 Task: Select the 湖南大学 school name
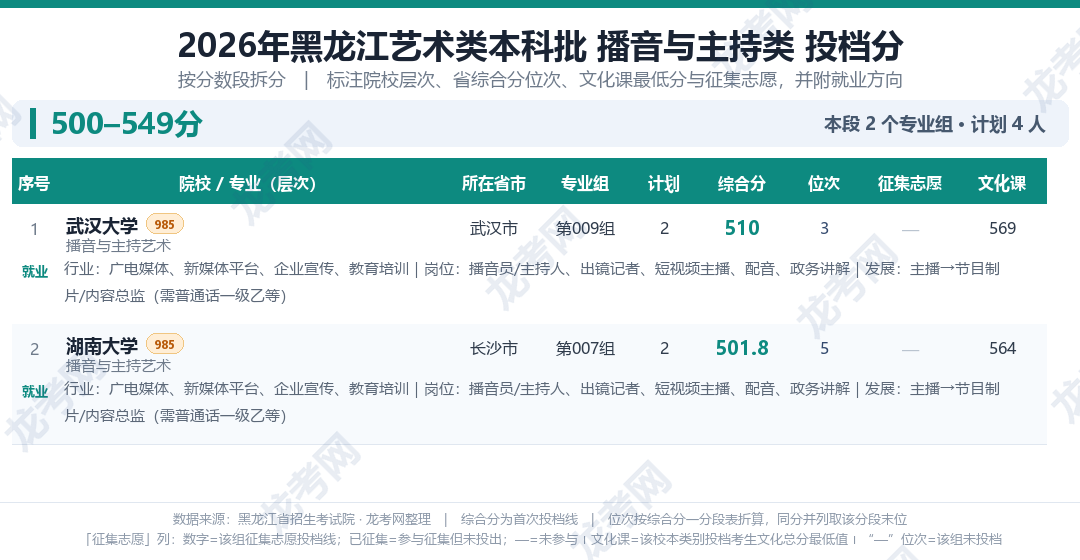tap(102, 345)
